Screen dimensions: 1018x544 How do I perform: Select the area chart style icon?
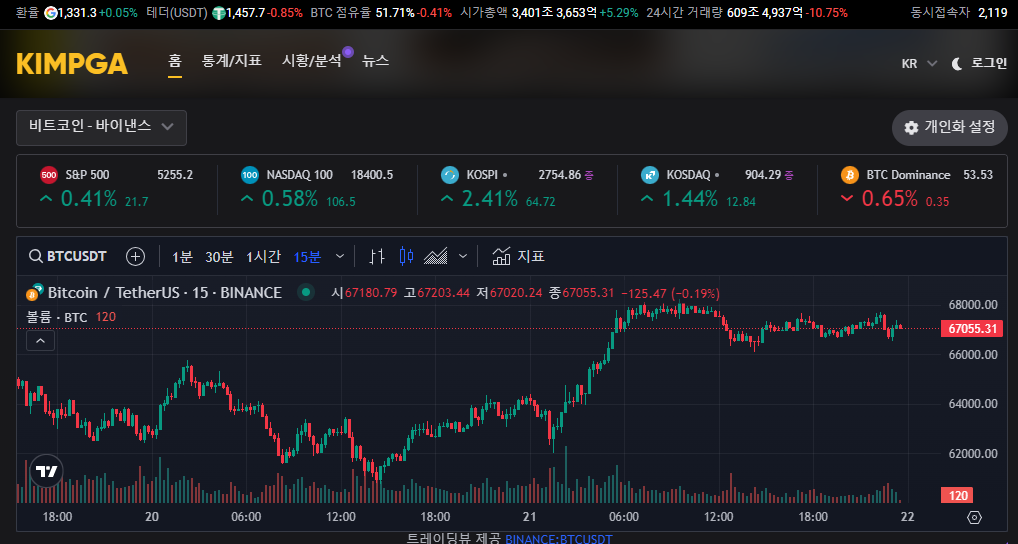(x=436, y=256)
